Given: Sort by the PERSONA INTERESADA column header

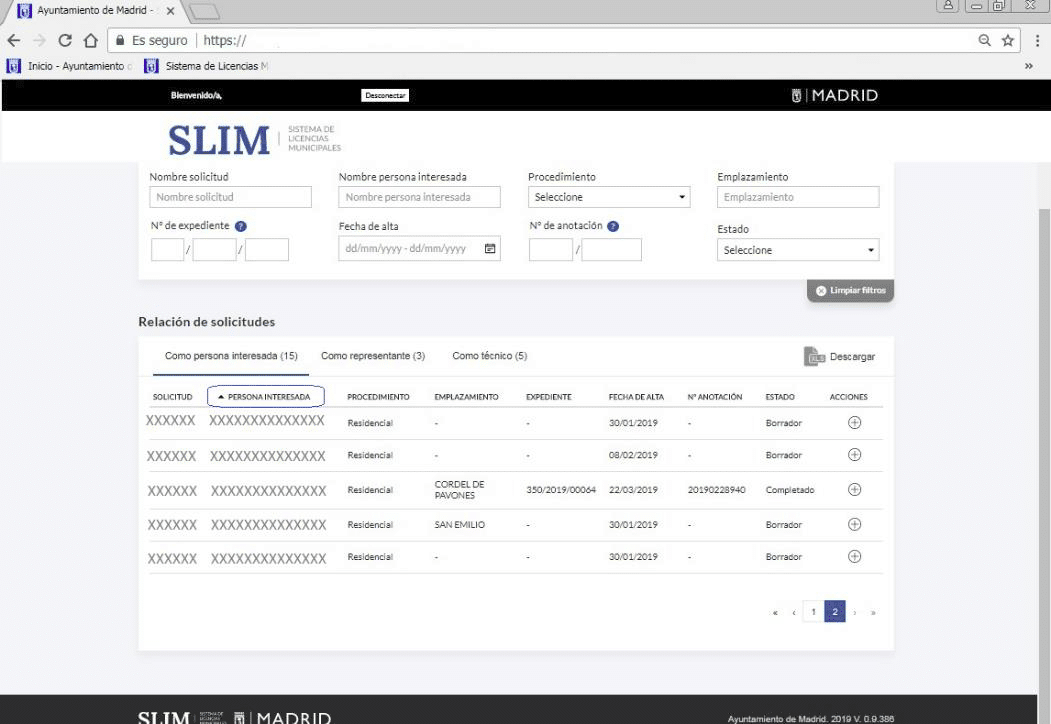Looking at the screenshot, I should [x=266, y=397].
